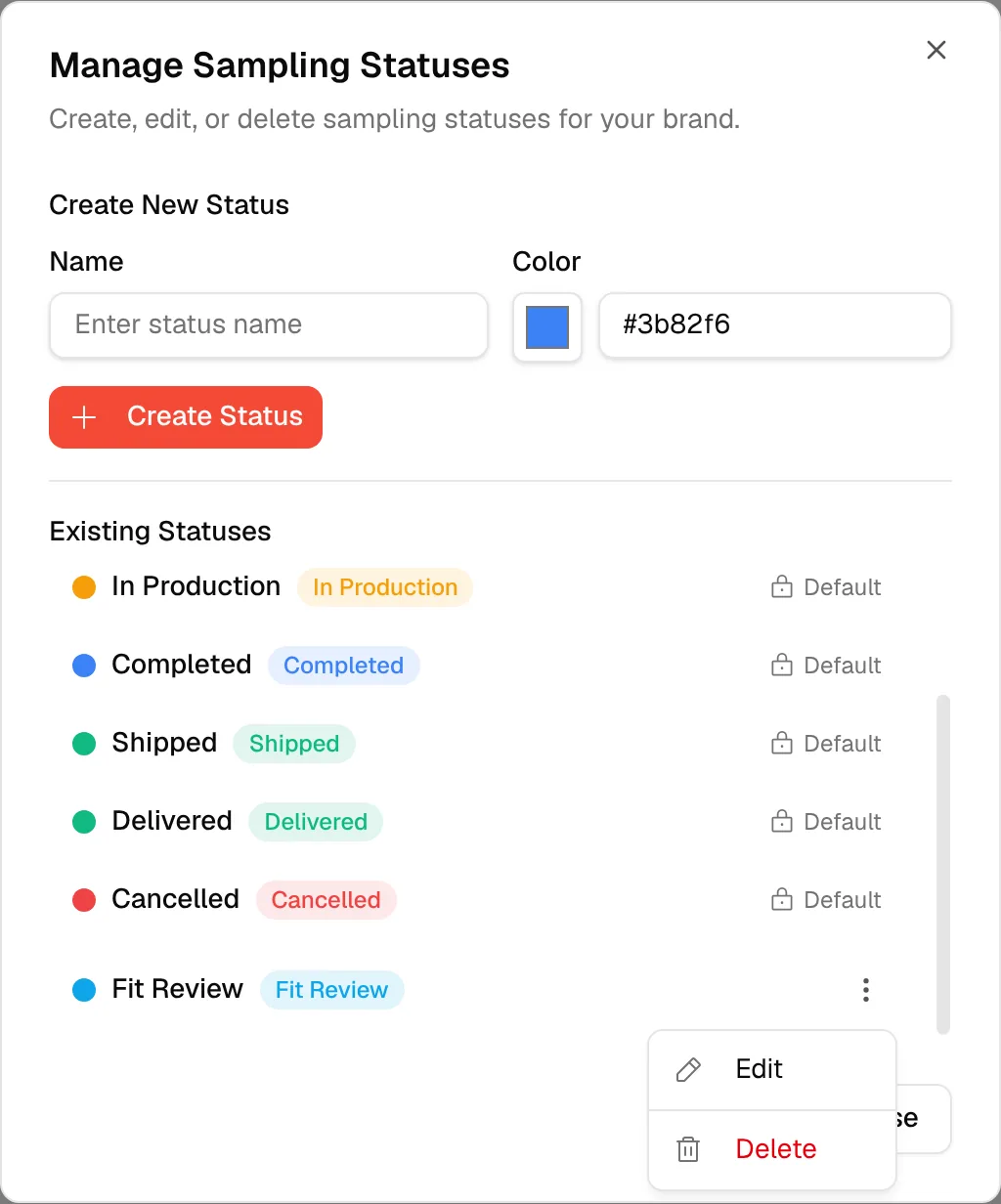Click the lock icon for In Production
Screen dimensions: 1001x1204
click(x=782, y=587)
